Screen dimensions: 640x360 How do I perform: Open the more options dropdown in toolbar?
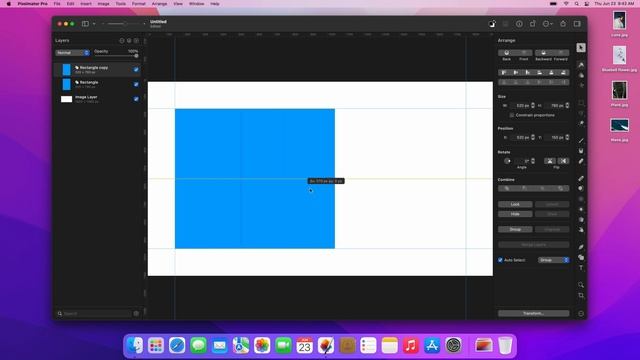click(548, 24)
